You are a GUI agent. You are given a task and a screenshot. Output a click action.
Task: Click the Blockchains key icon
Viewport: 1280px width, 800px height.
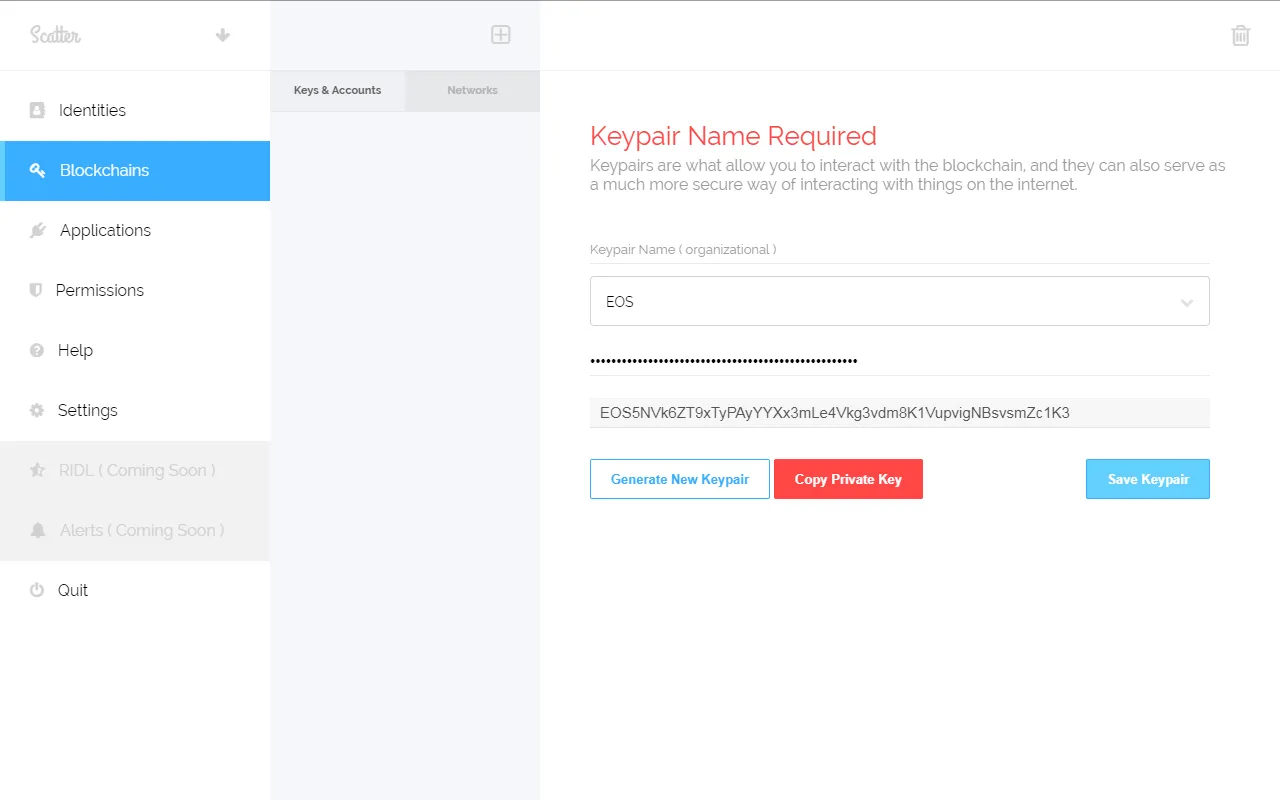pos(37,170)
